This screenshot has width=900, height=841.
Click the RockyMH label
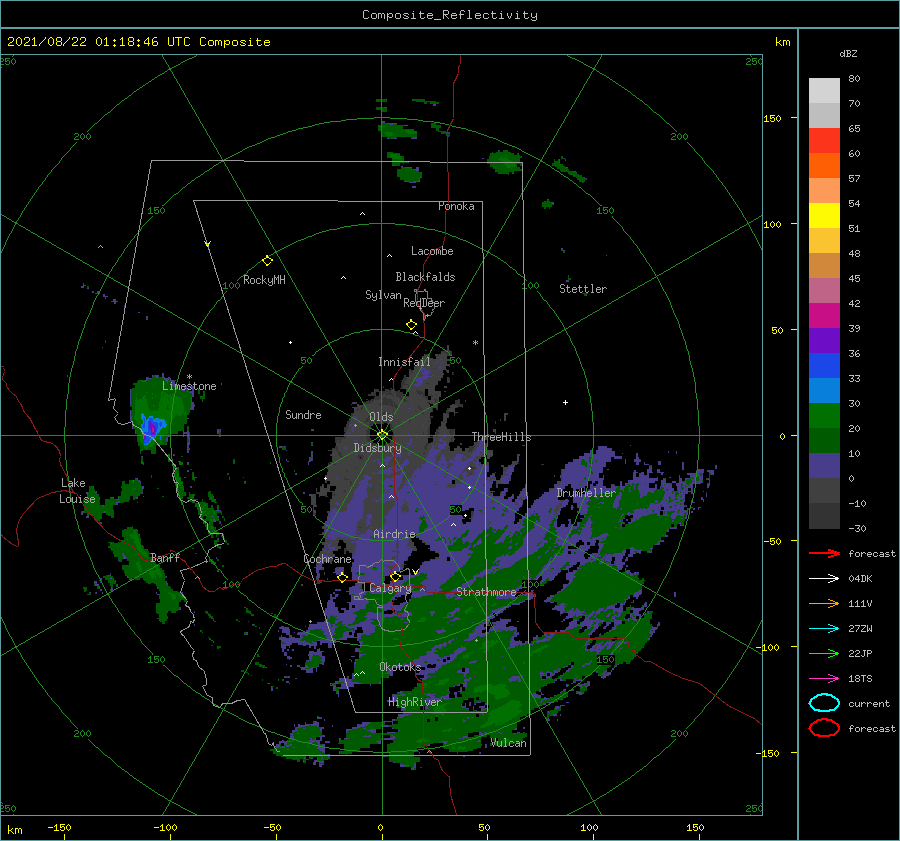264,280
